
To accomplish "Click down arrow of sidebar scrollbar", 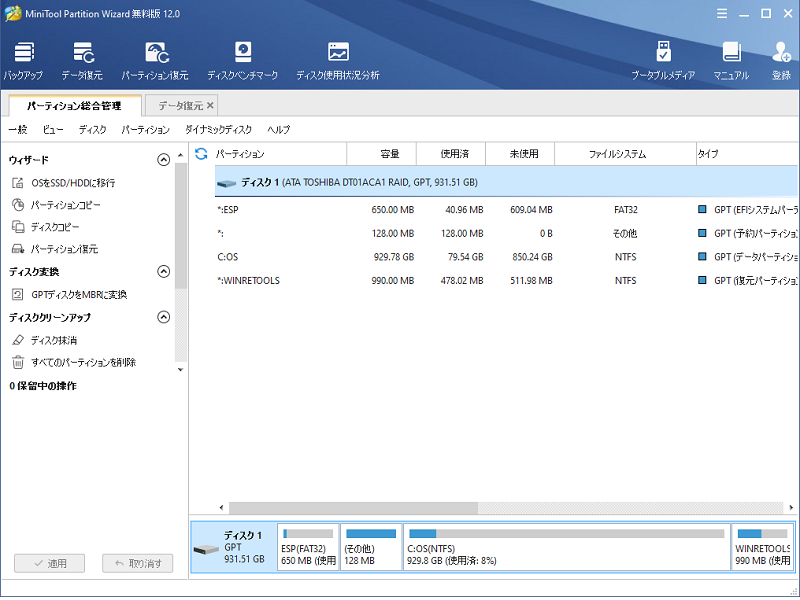I will 181,369.
